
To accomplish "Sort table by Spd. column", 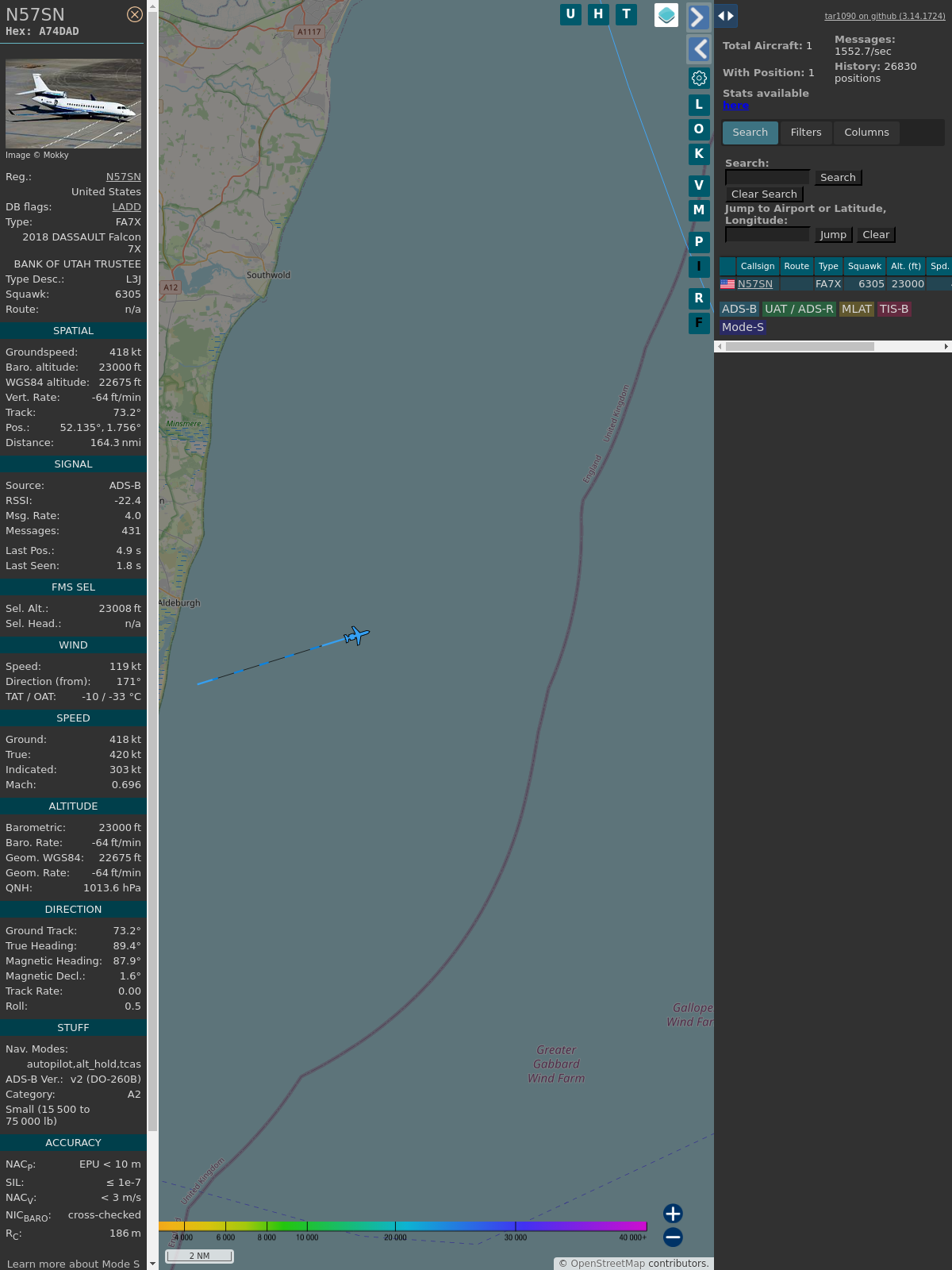I will pyautogui.click(x=939, y=267).
